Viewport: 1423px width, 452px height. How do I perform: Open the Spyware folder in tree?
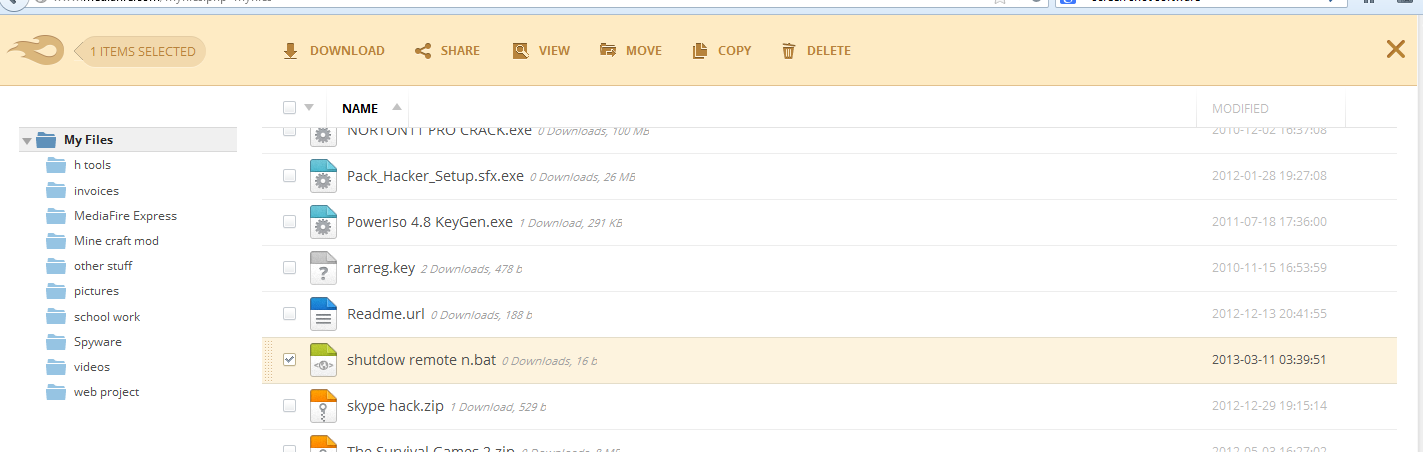[96, 341]
